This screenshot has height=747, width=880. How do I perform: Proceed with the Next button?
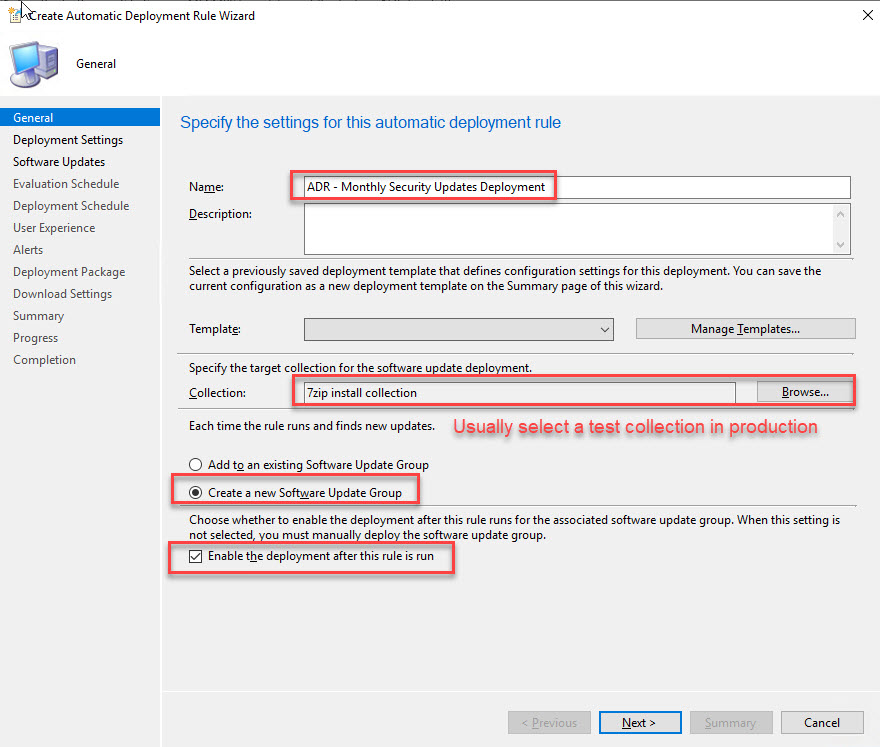point(640,722)
